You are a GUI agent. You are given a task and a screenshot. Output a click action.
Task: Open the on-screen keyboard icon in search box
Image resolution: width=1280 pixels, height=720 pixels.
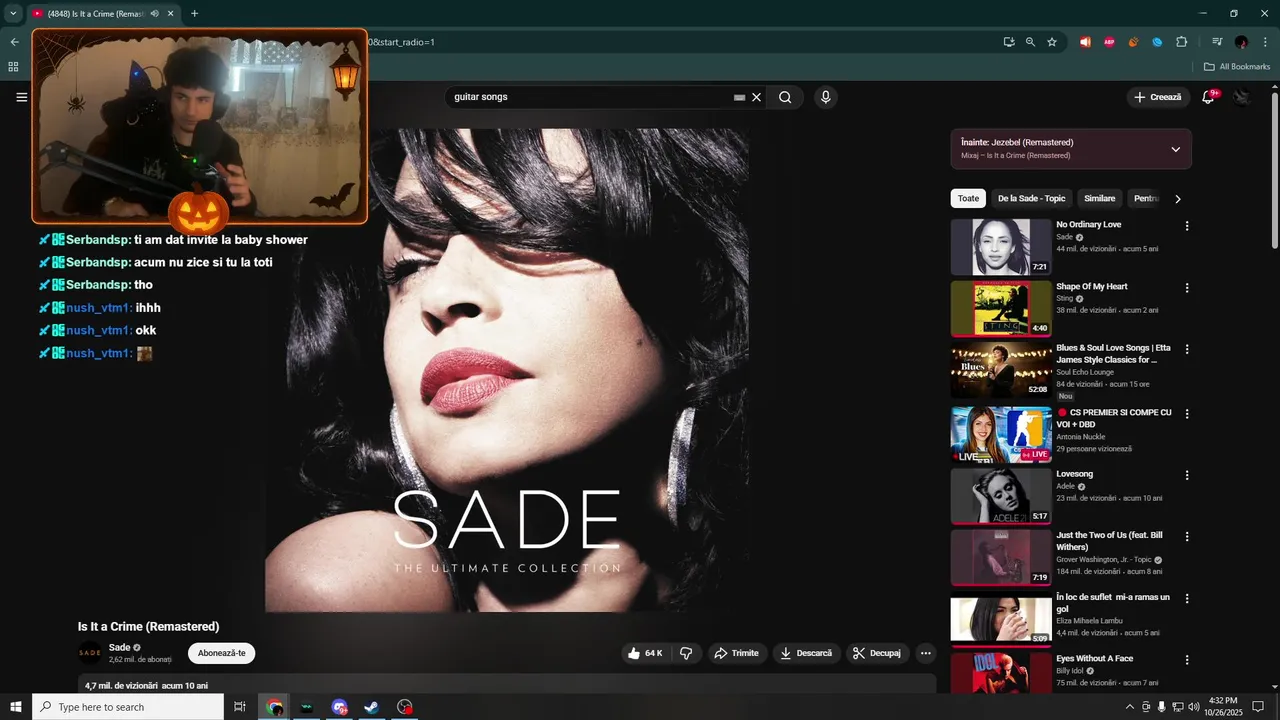point(739,97)
